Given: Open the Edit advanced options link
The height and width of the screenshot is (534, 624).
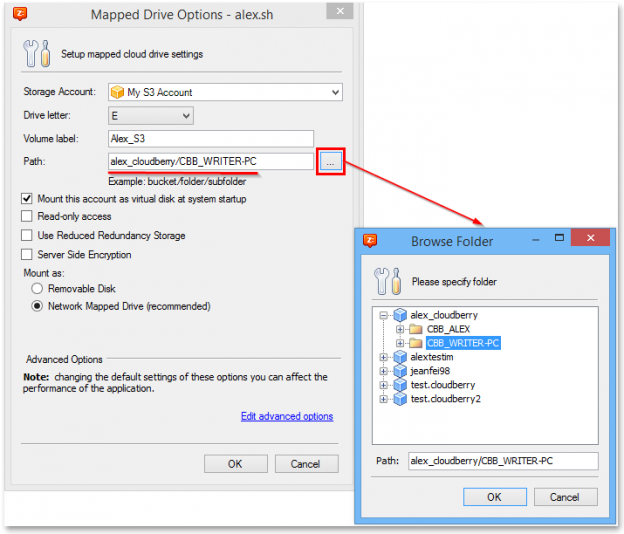Looking at the screenshot, I should pos(287,417).
